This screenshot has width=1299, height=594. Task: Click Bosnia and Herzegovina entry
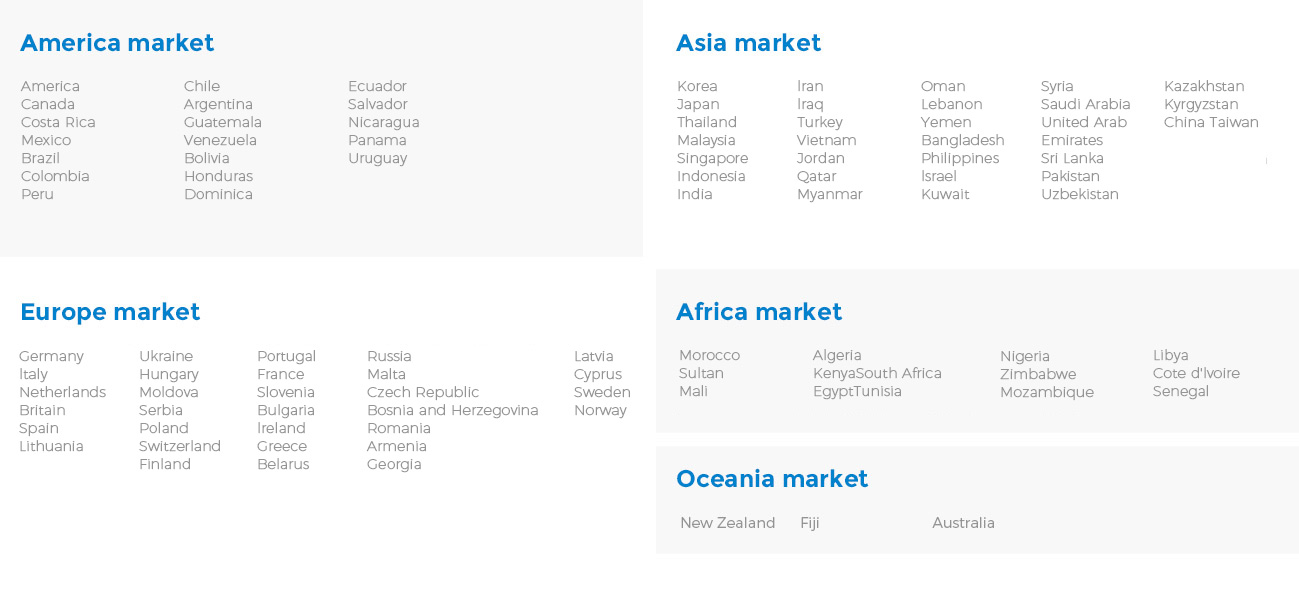[452, 410]
